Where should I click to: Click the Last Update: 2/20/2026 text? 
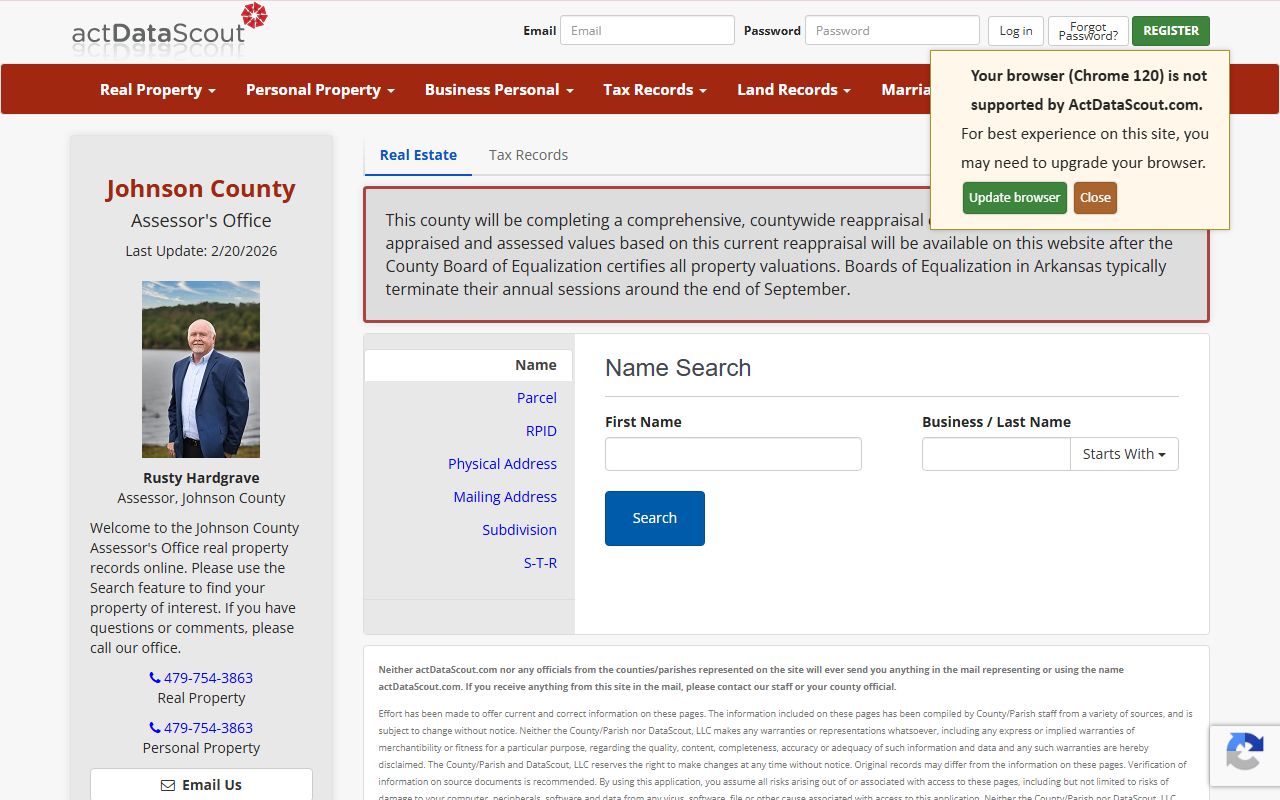point(201,251)
